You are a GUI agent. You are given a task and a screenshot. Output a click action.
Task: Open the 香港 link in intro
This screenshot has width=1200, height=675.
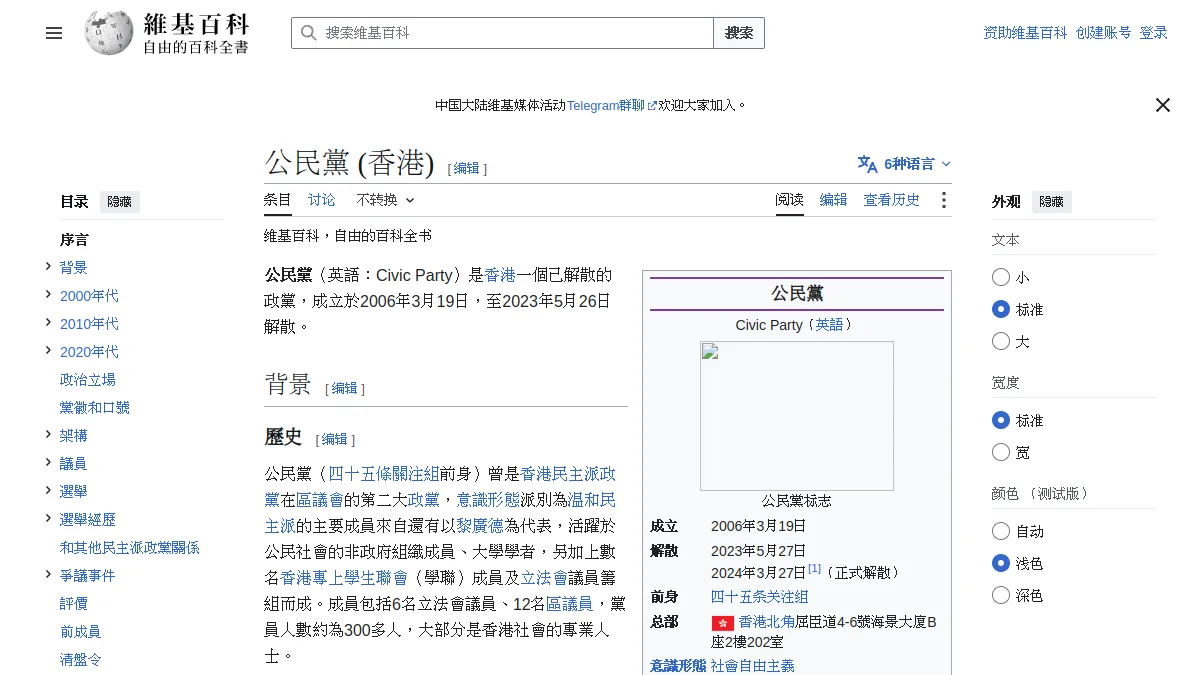(500, 275)
